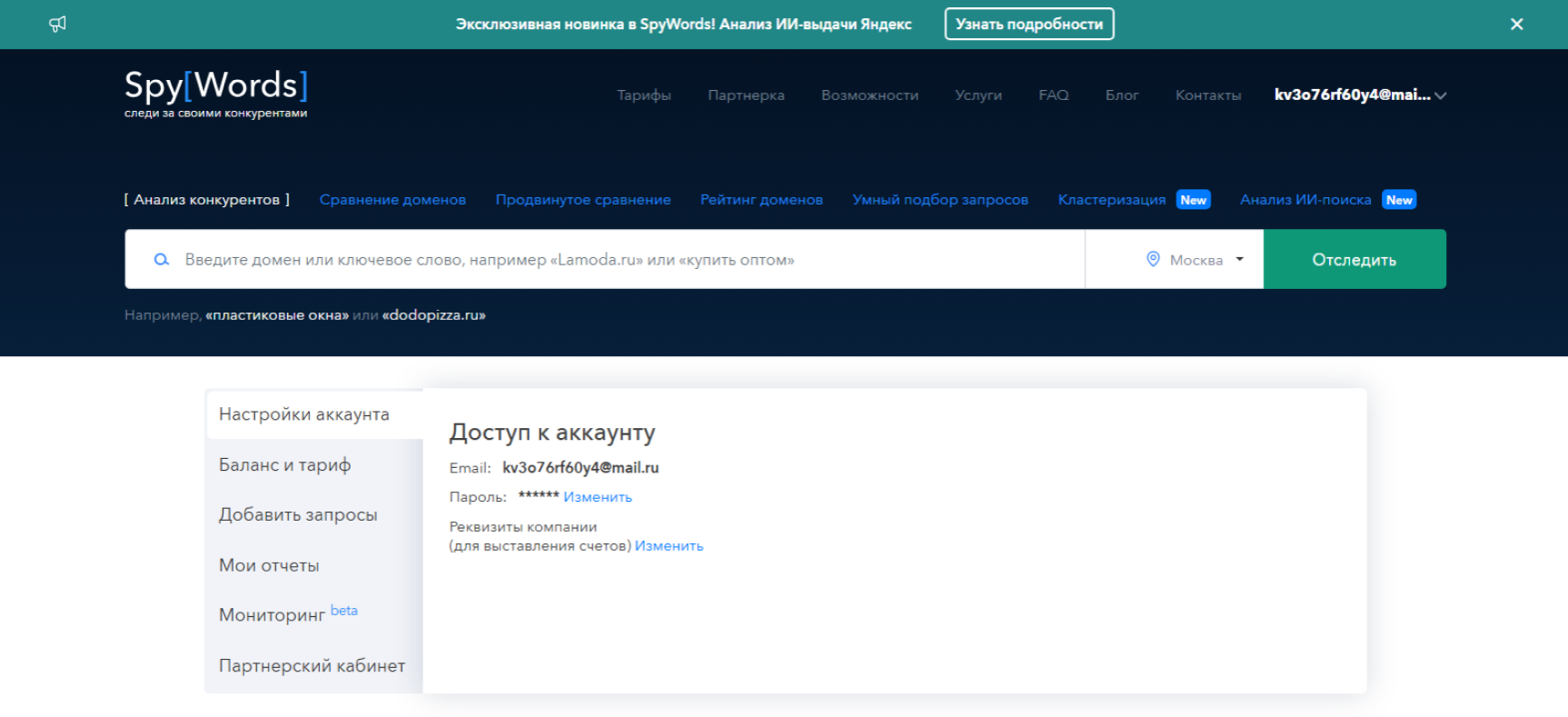Open Партнерка page
Viewport: 1568px width, 717px height.
746,95
